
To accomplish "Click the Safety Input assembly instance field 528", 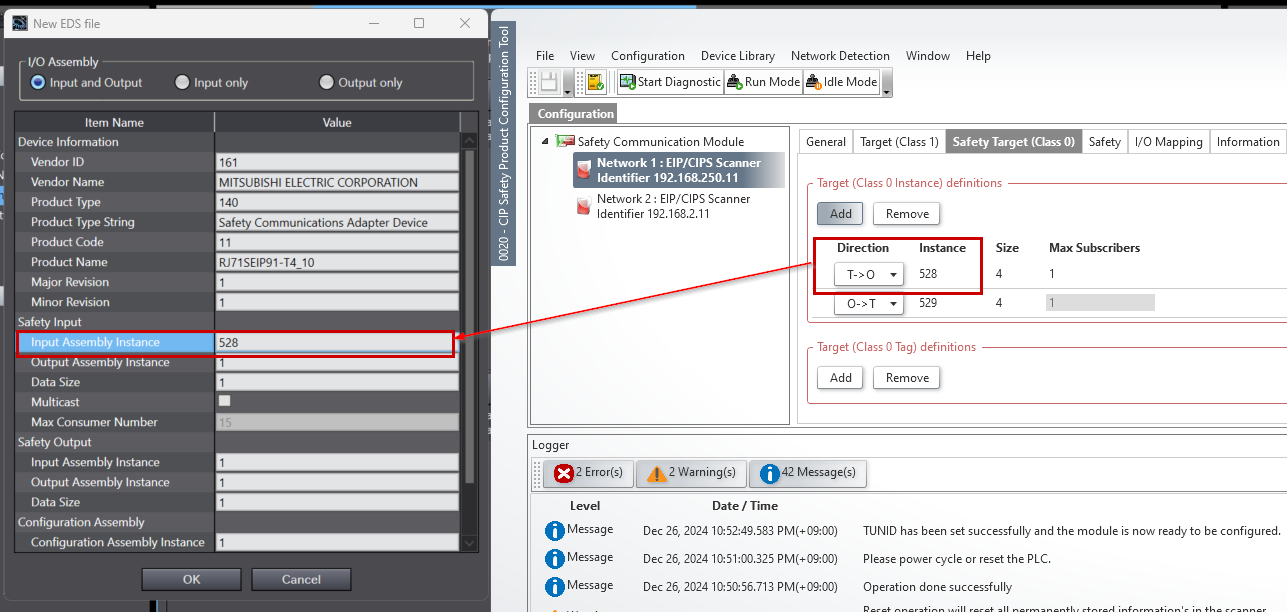I will [335, 342].
